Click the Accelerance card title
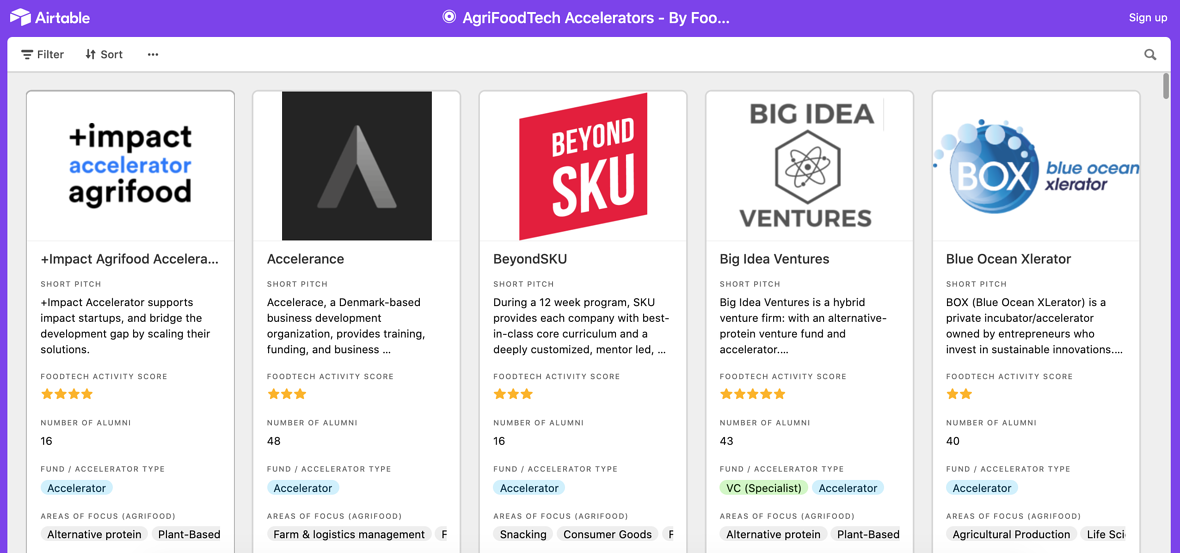The height and width of the screenshot is (553, 1180). coord(306,259)
